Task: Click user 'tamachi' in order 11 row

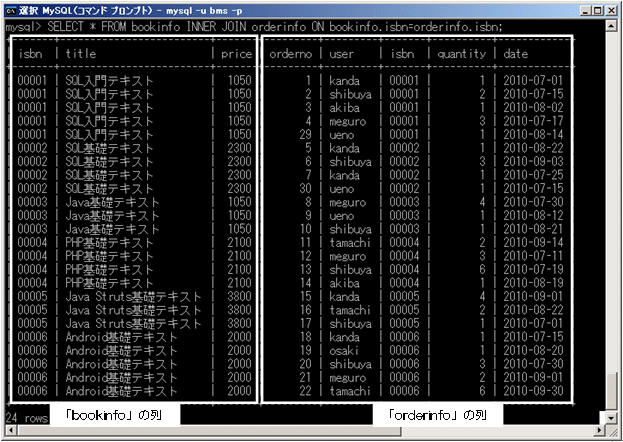Action: [x=350, y=243]
